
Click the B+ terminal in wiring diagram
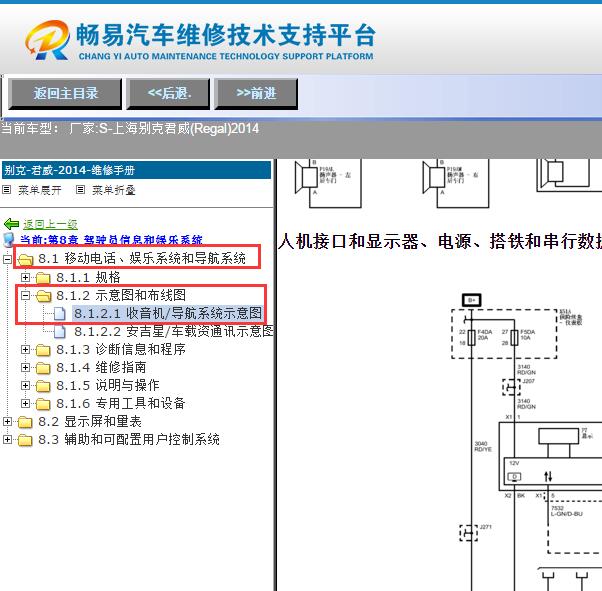tap(471, 300)
